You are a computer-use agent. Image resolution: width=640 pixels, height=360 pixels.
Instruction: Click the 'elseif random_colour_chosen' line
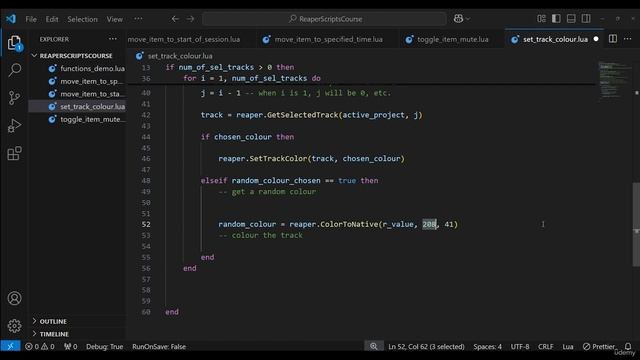[x=289, y=181]
